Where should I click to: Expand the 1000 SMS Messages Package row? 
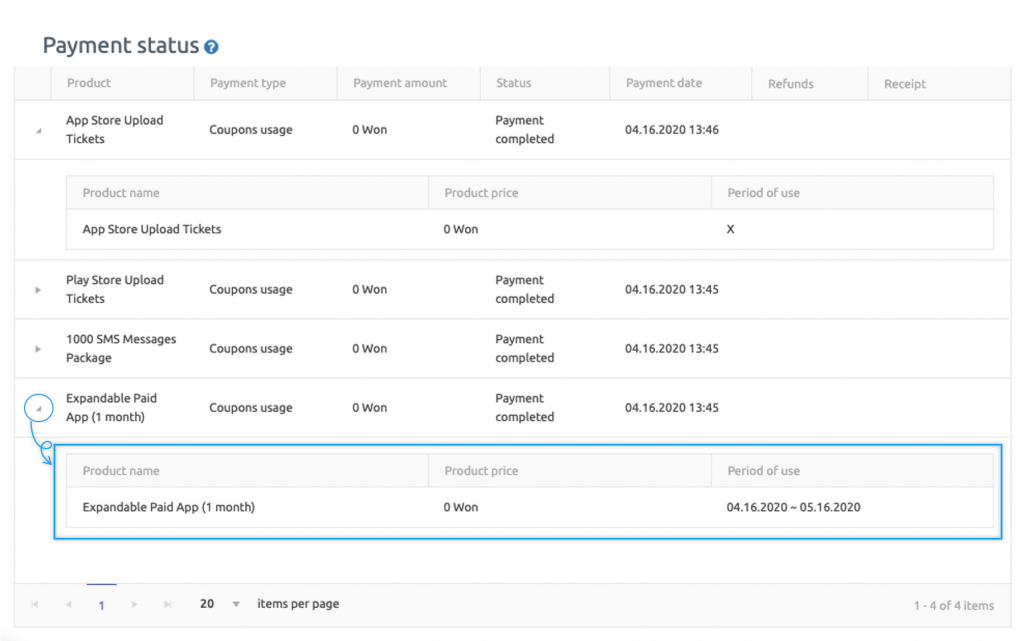click(x=37, y=348)
